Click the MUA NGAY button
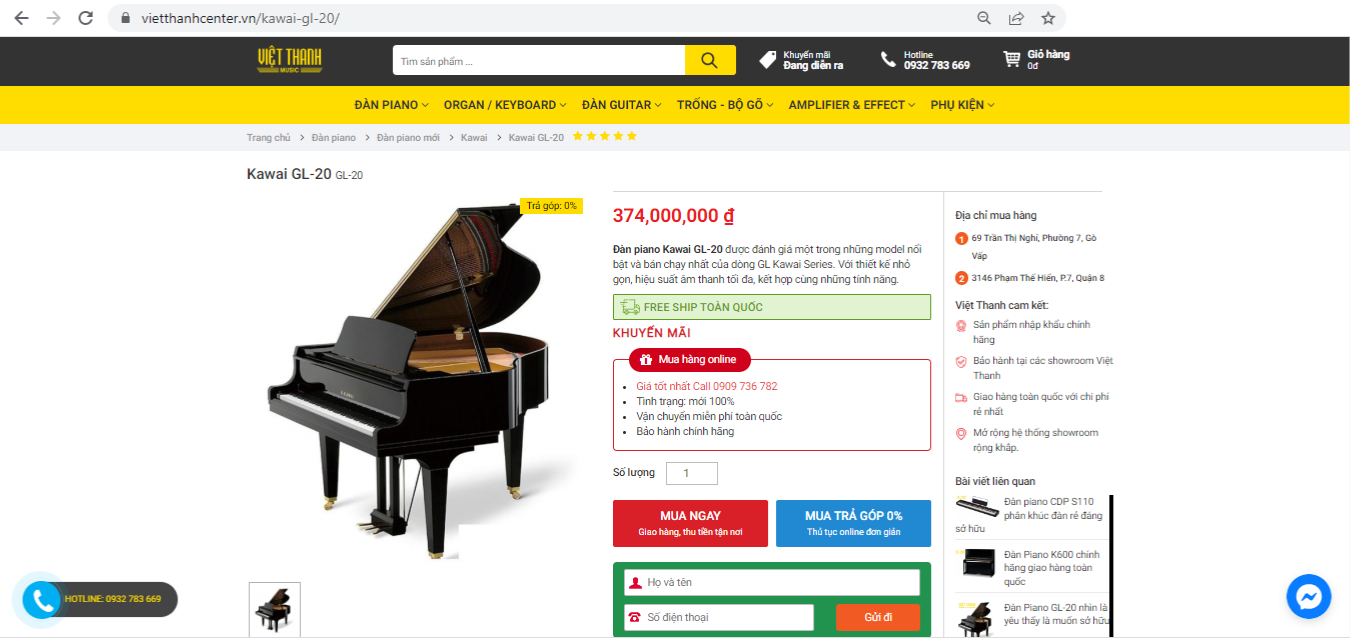This screenshot has width=1350, height=640. click(x=690, y=523)
